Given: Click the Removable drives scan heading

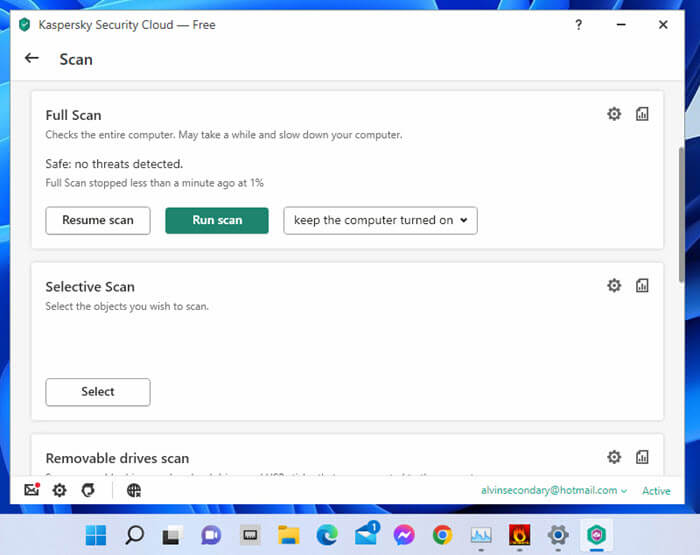Looking at the screenshot, I should [x=117, y=459].
